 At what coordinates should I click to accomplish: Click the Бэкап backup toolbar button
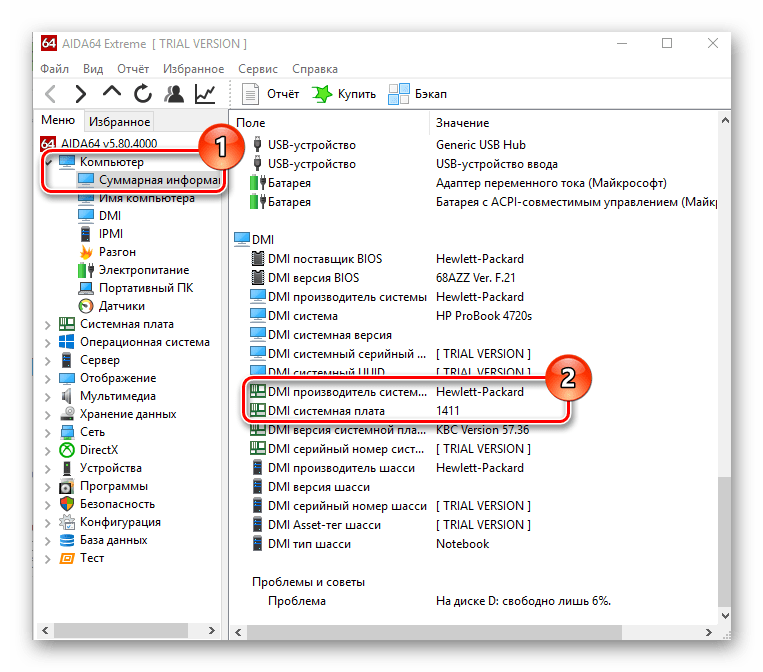[418, 94]
